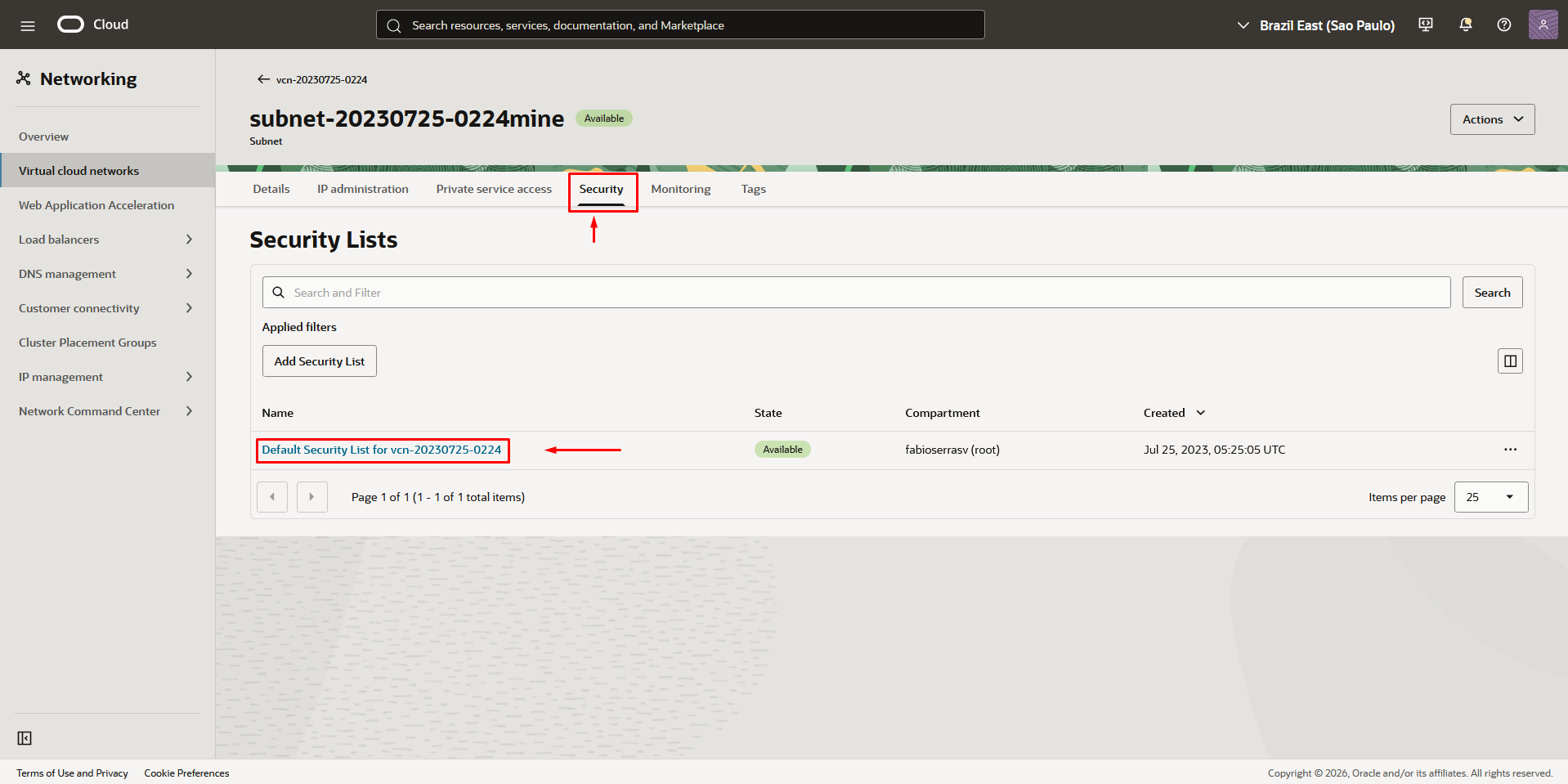
Task: Switch to the Details tab
Action: click(x=271, y=189)
